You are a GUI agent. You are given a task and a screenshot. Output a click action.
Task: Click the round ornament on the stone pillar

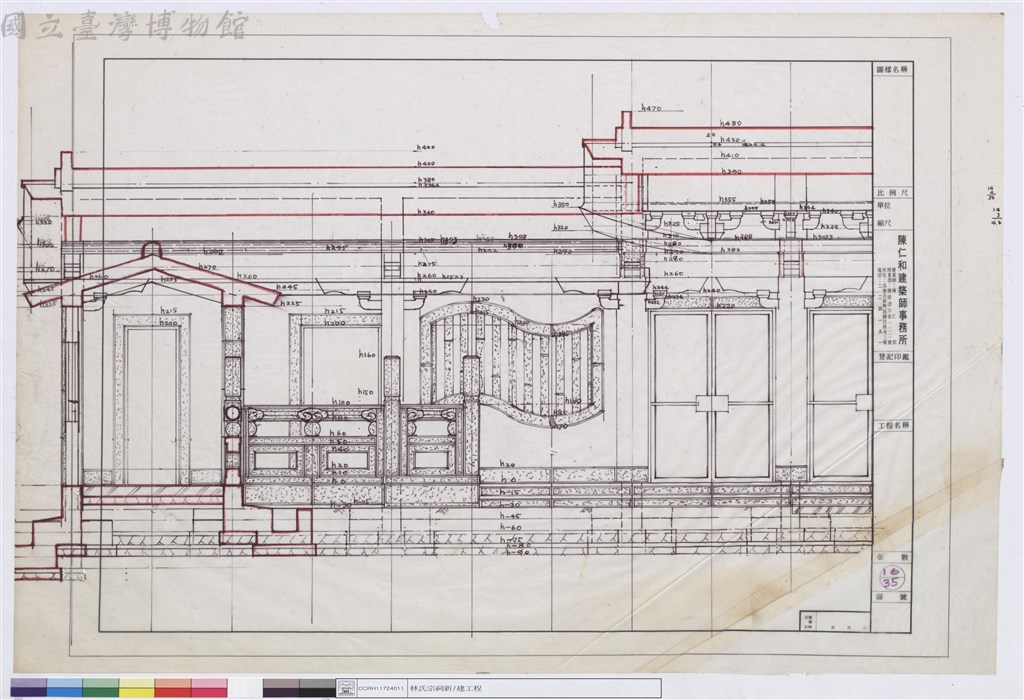(232, 413)
